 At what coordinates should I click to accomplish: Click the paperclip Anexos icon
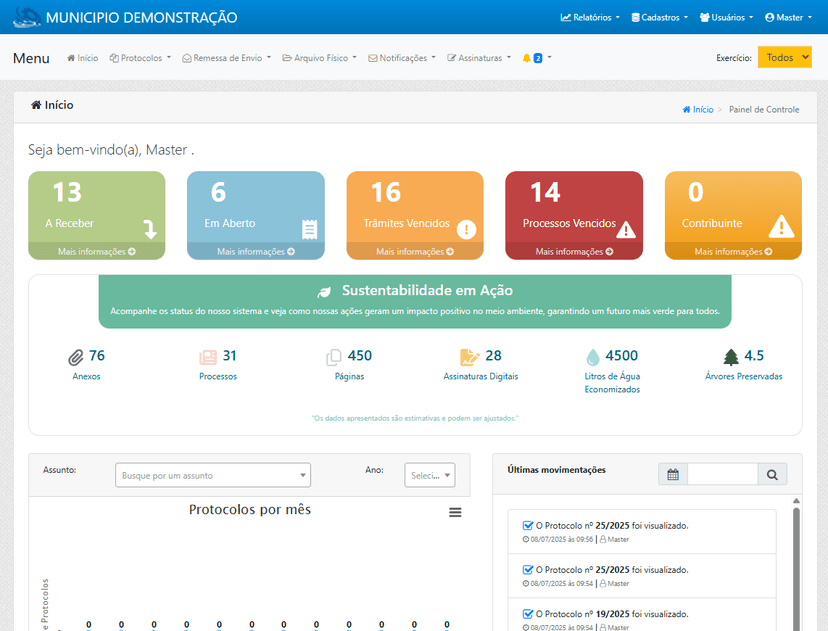point(76,357)
